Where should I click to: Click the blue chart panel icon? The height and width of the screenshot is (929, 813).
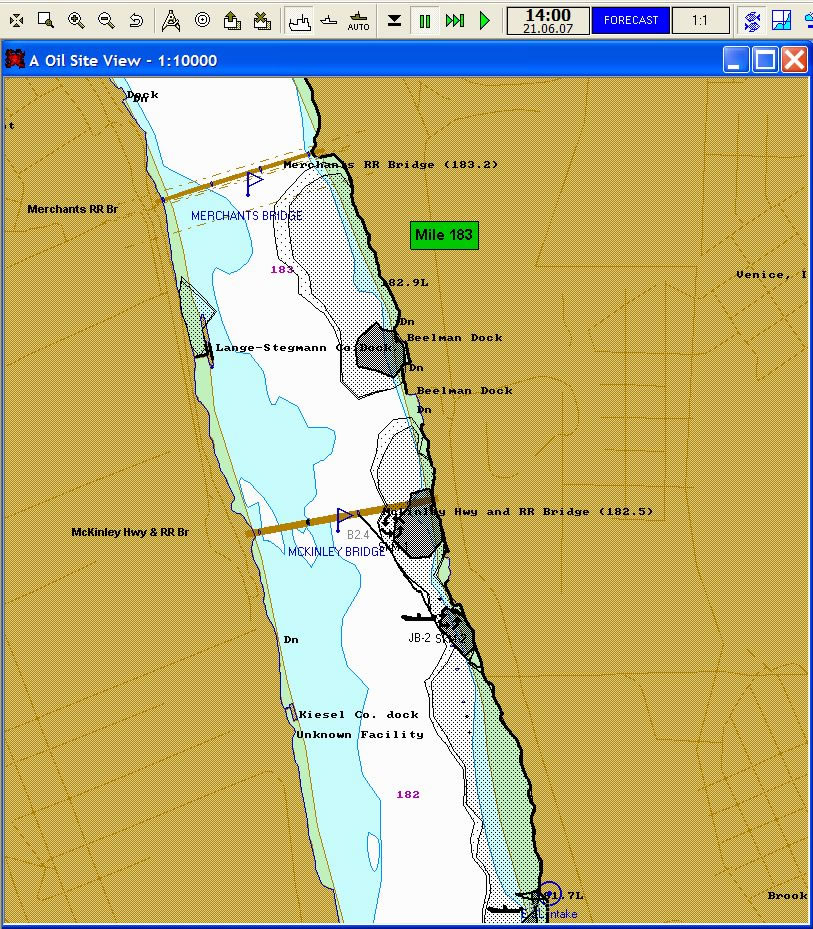(782, 21)
